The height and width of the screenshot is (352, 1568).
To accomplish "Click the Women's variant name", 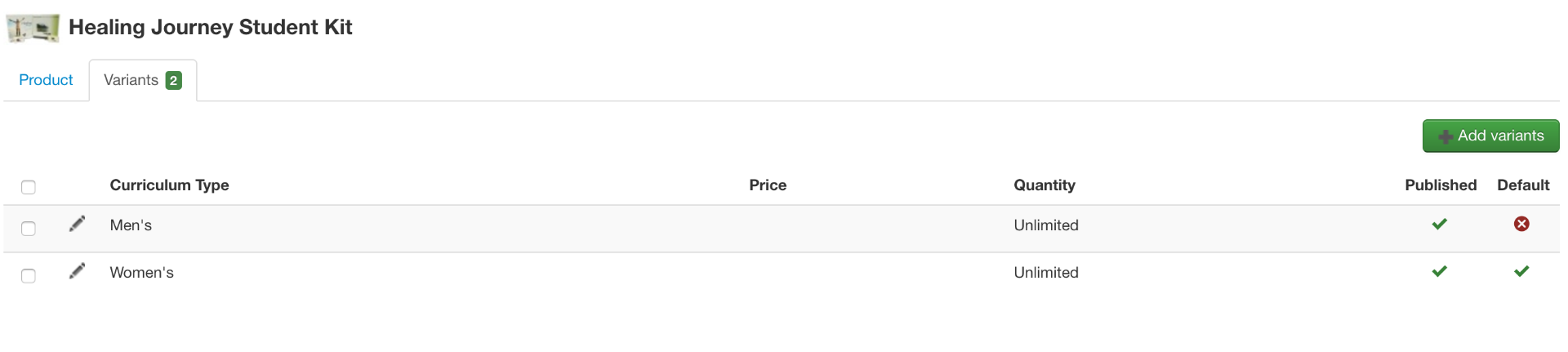I will pyautogui.click(x=141, y=273).
